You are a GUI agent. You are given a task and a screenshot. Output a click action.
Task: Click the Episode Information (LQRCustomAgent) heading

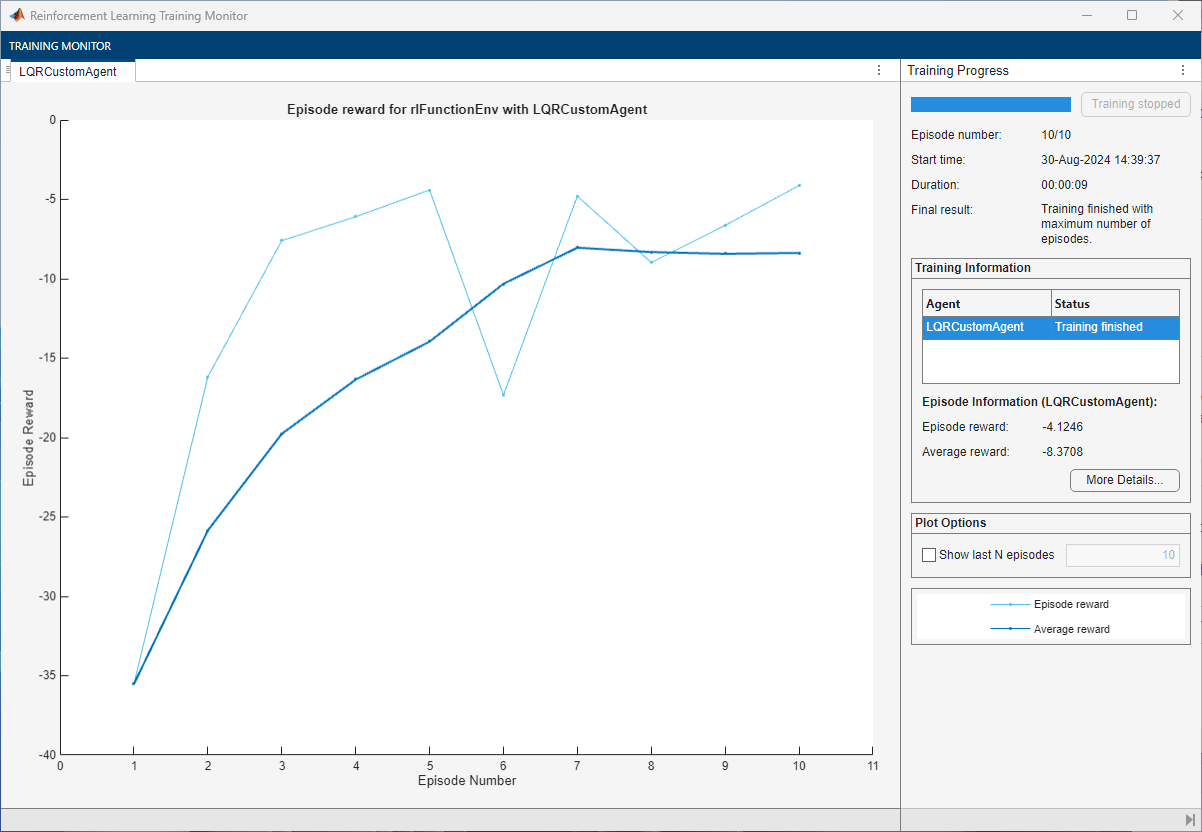1039,402
